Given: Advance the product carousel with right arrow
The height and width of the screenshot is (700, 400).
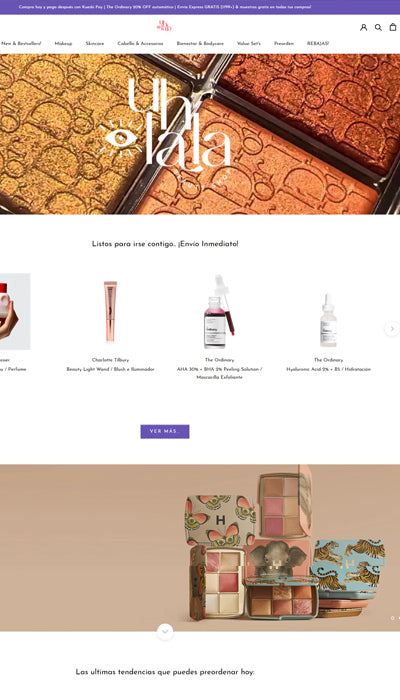Looking at the screenshot, I should point(392,329).
